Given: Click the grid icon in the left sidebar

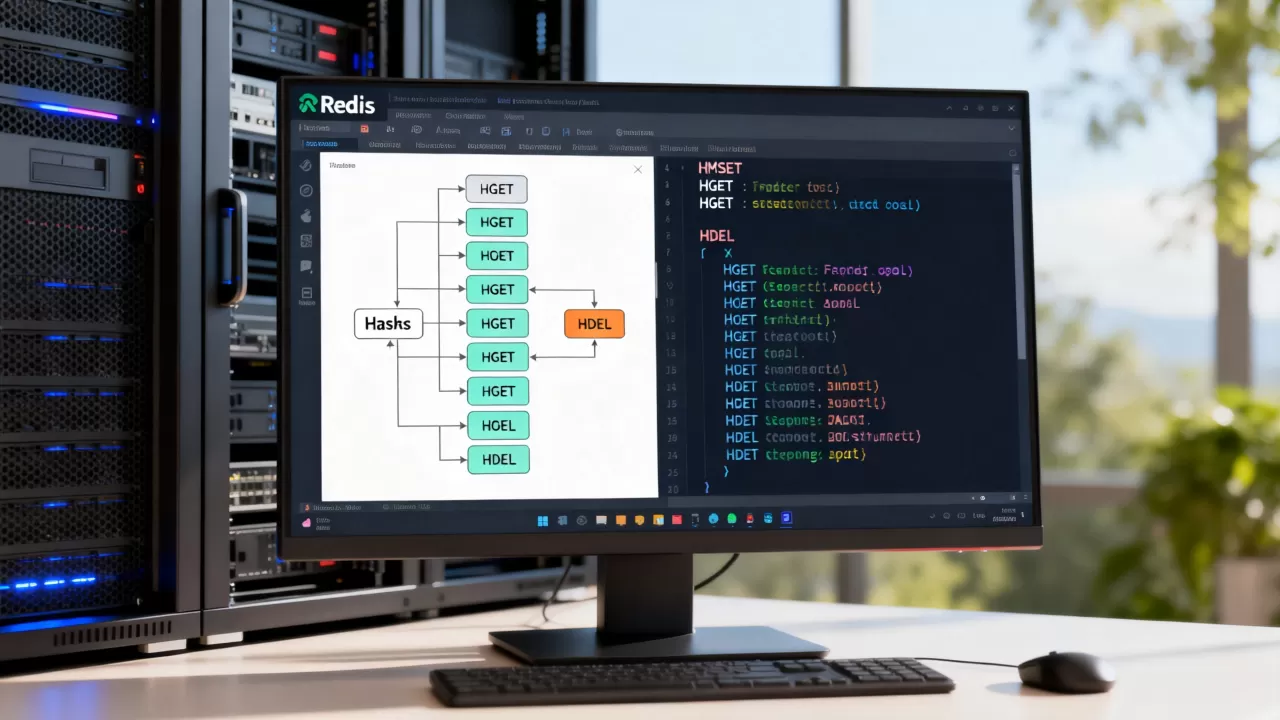Looking at the screenshot, I should point(306,241).
